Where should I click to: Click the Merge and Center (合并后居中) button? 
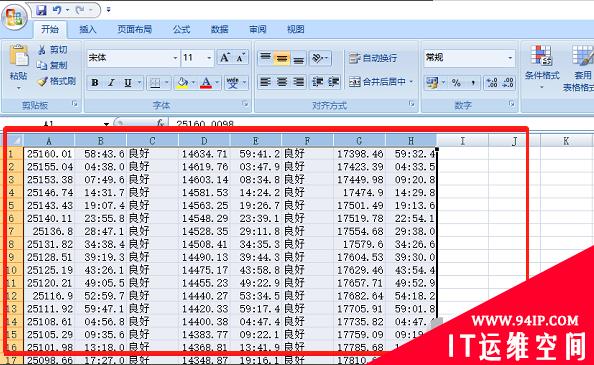[x=381, y=81]
